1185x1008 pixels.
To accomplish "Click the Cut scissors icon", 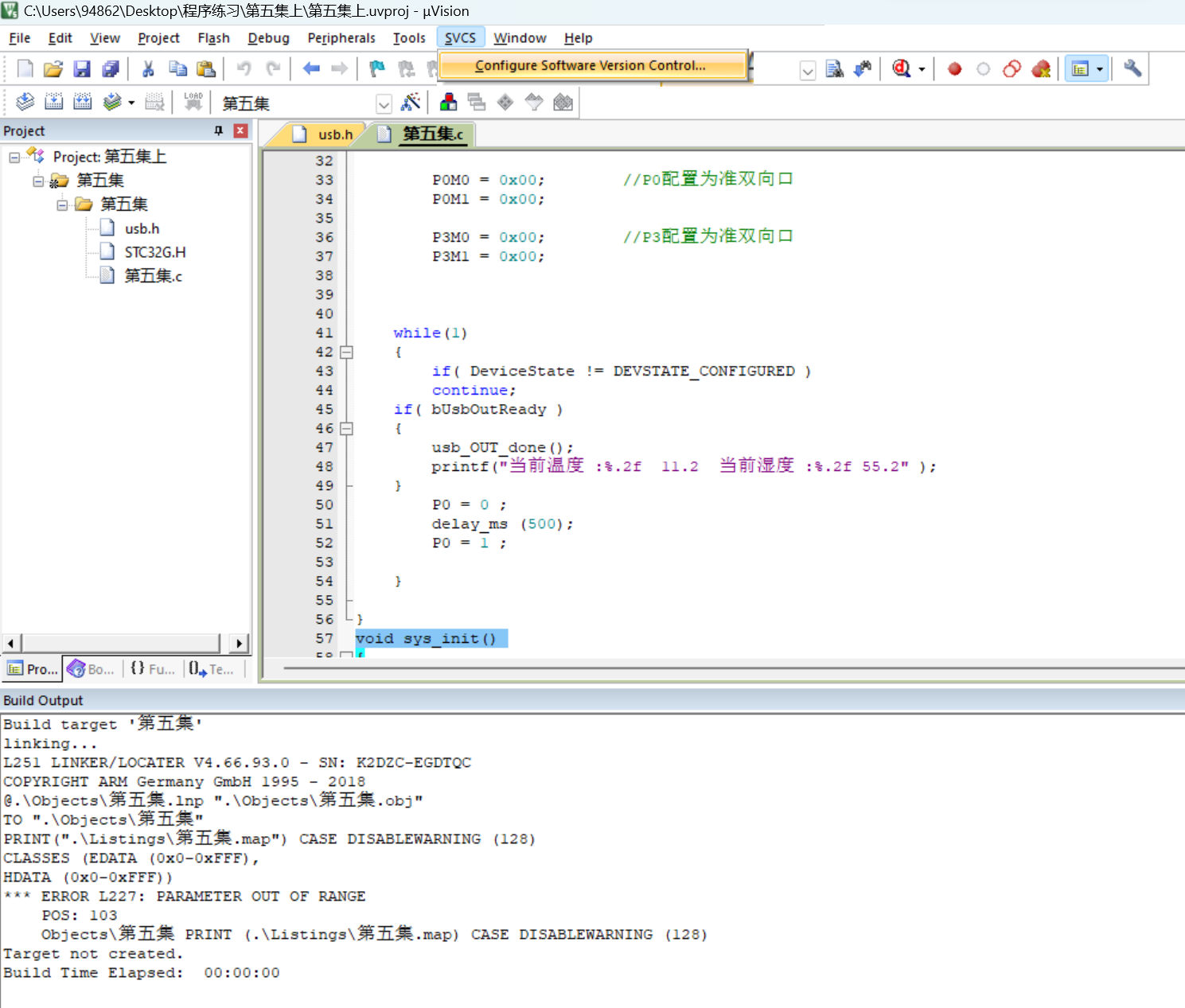I will (x=148, y=69).
